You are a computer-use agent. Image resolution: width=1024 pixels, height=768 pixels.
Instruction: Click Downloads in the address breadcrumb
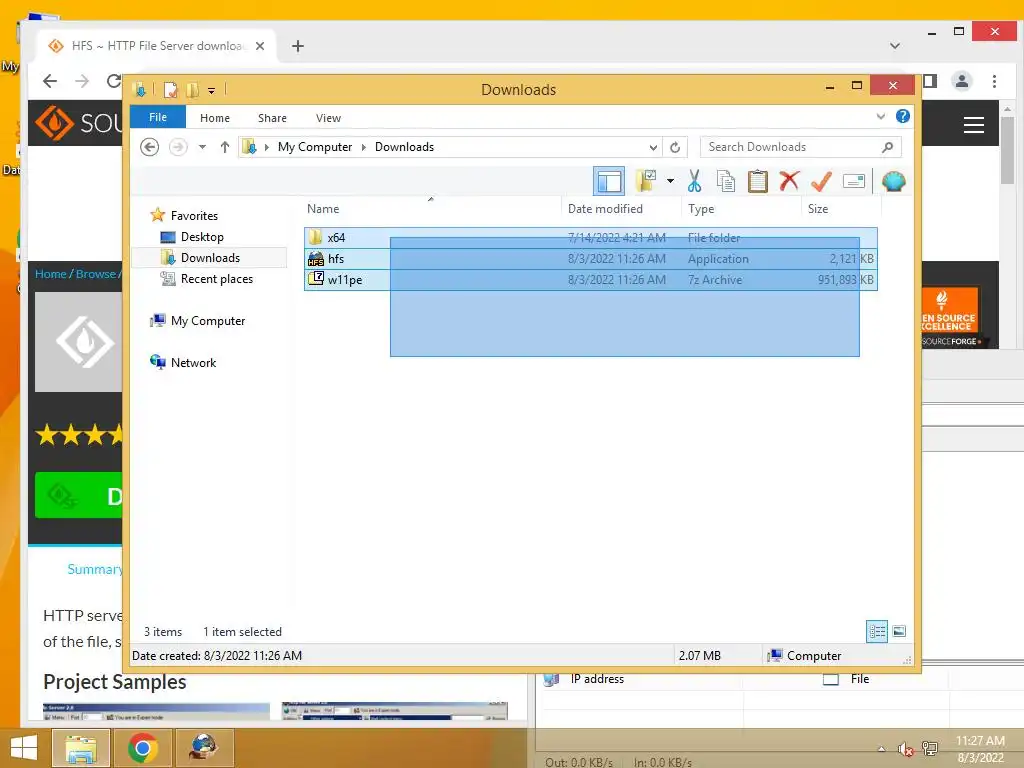404,147
